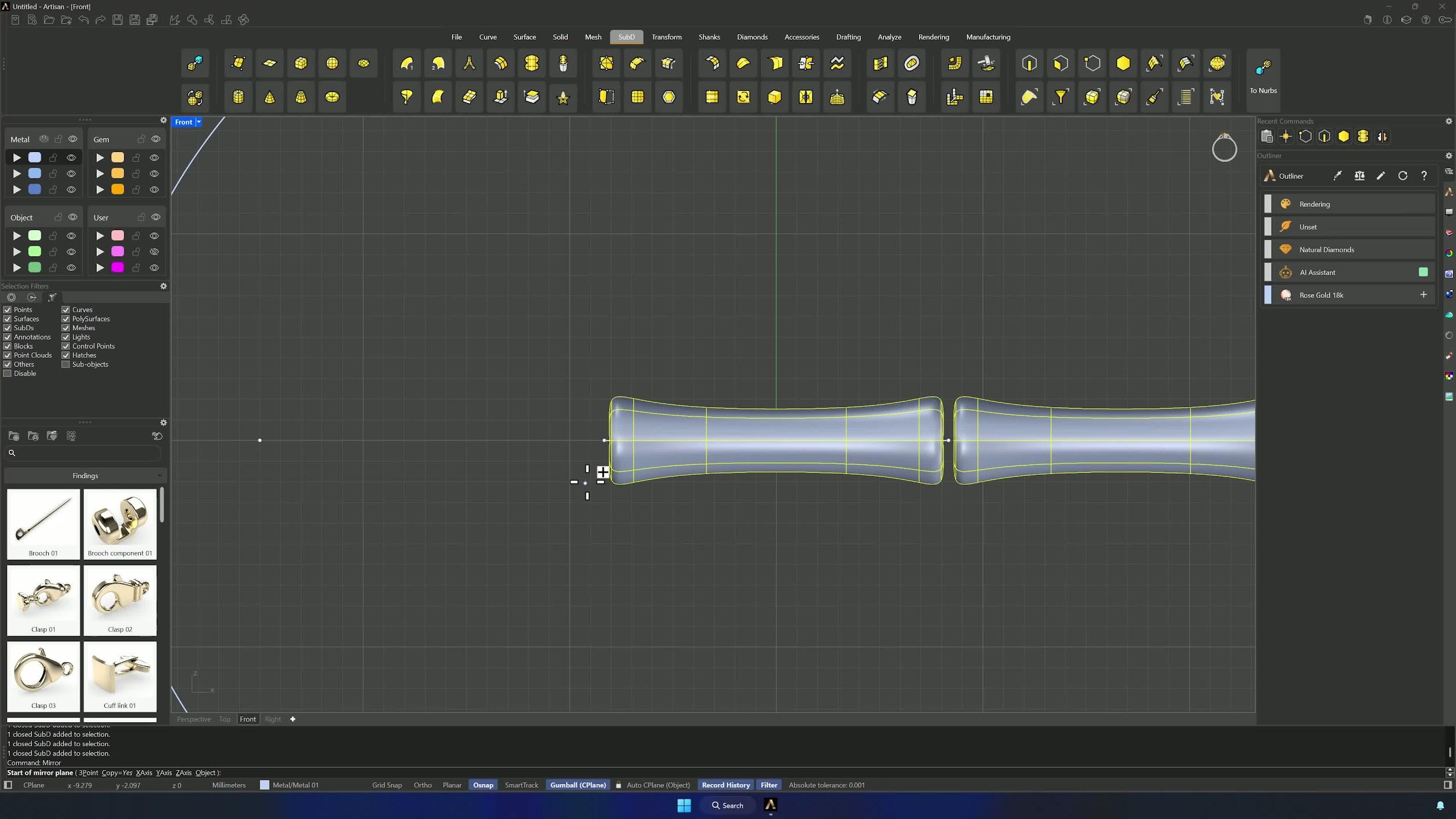
Task: Select the SubD sphere primitive tool
Action: click(x=332, y=63)
